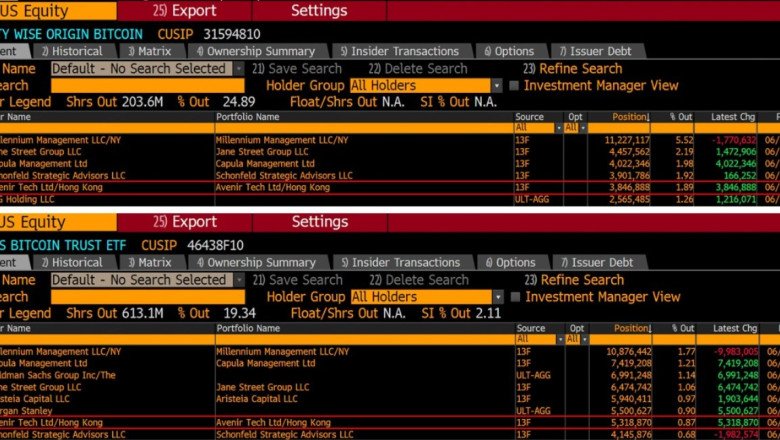
Task: Open Source filter dropdown in Bitcoin Trust ETF panel
Action: tap(560, 339)
